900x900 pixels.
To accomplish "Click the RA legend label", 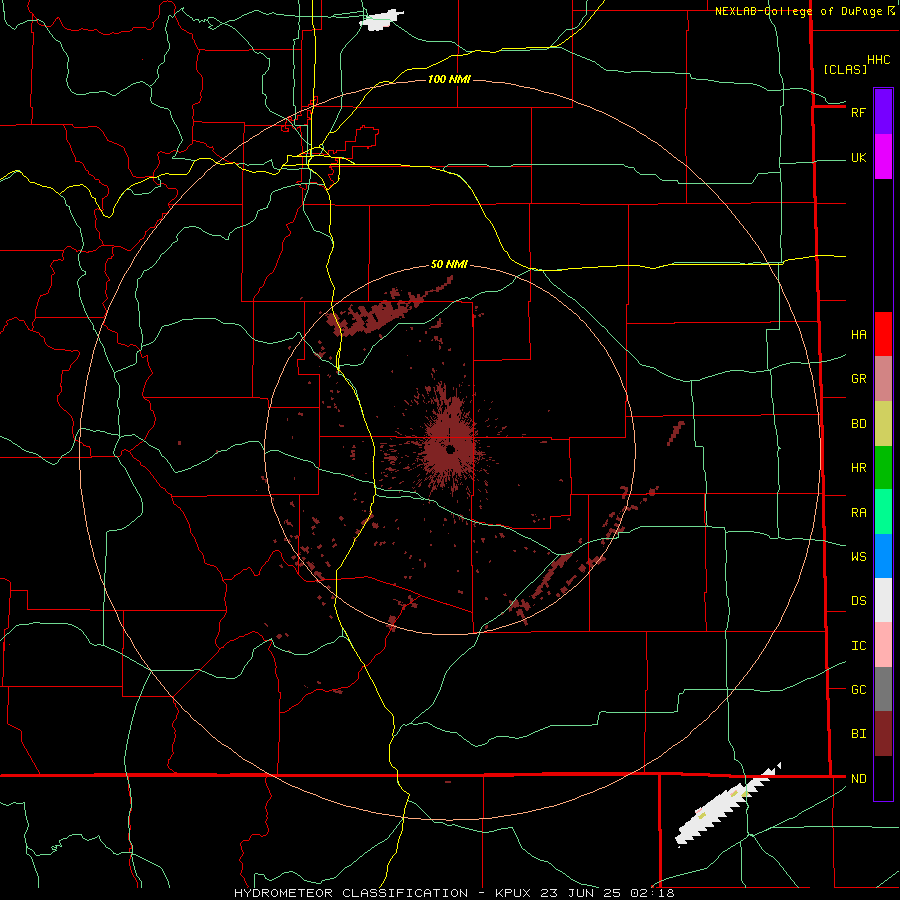I will pos(858,513).
